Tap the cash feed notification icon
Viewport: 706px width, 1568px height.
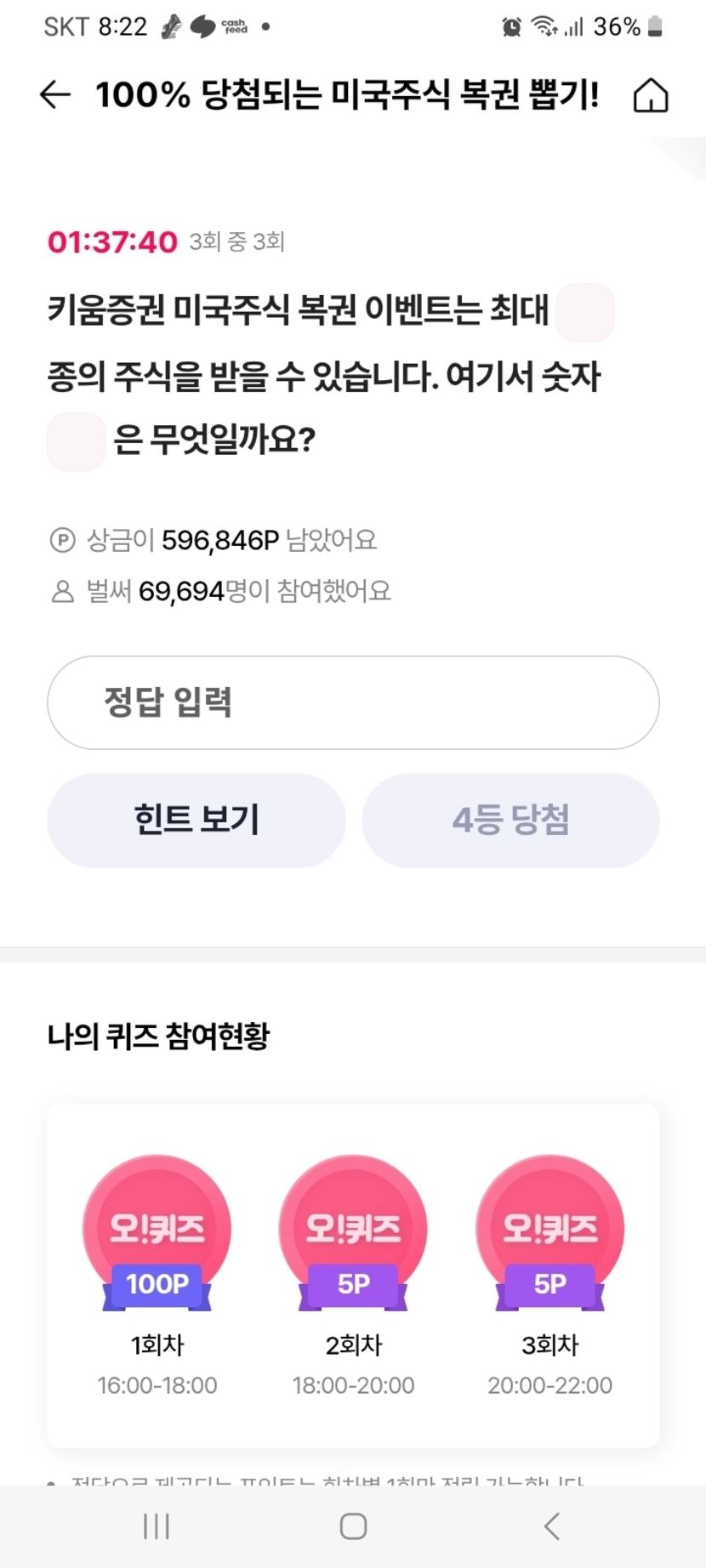[x=234, y=26]
